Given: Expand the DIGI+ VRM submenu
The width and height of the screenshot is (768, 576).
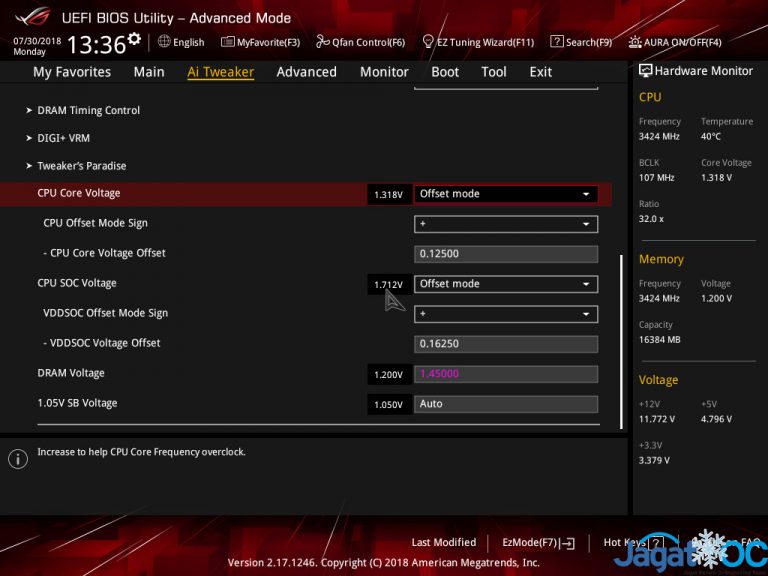Looking at the screenshot, I should (63, 138).
